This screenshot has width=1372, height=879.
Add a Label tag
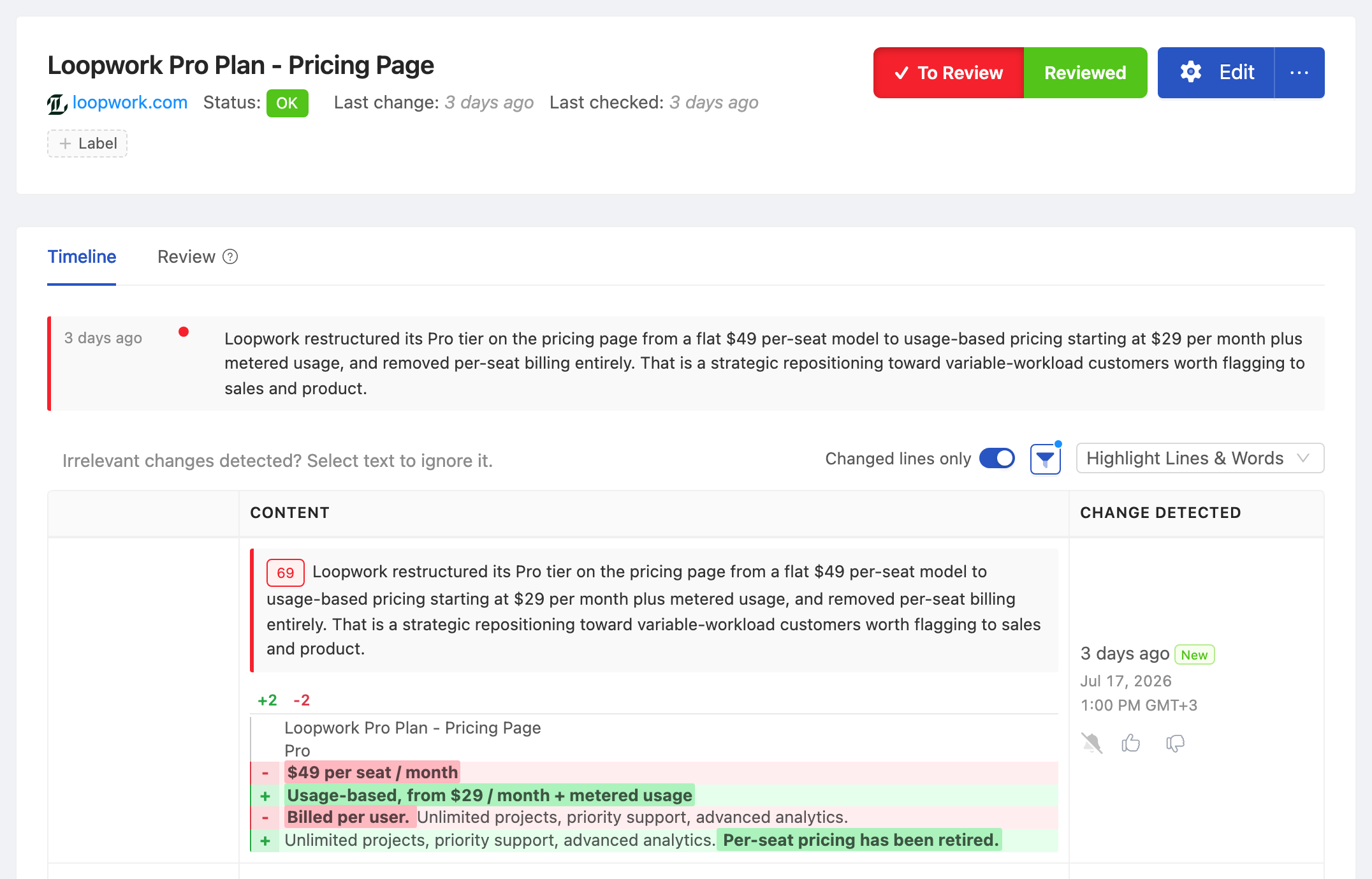(x=87, y=144)
